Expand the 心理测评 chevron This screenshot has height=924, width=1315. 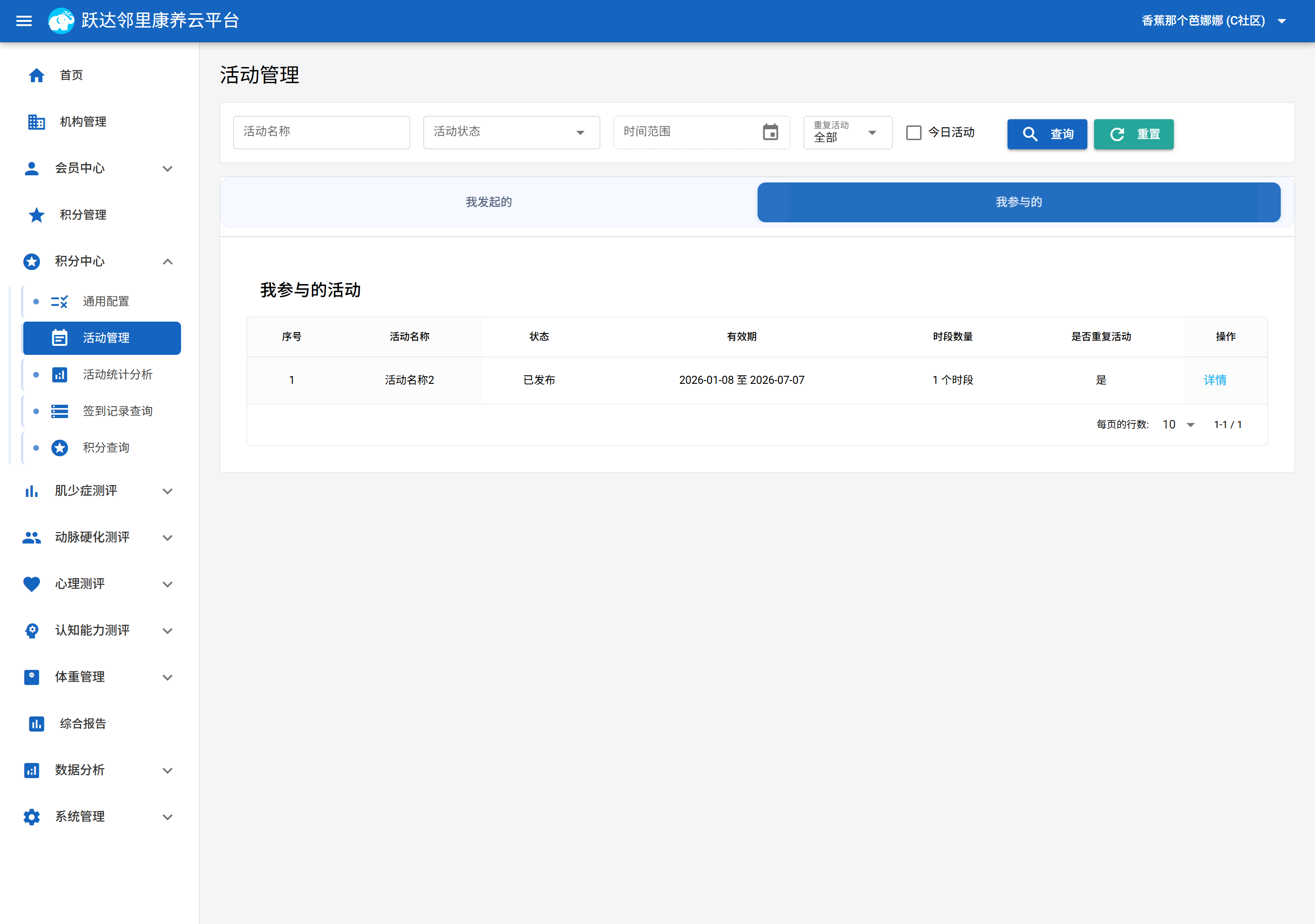(x=167, y=584)
